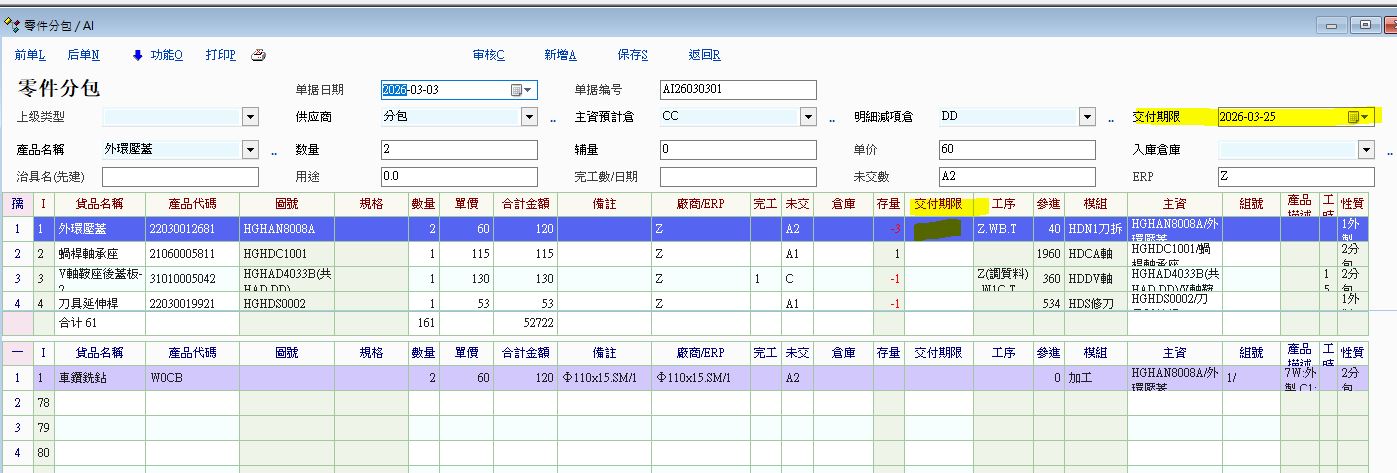1397x473 pixels.
Task: Click the printer icon in the toolbar
Action: pyautogui.click(x=258, y=55)
